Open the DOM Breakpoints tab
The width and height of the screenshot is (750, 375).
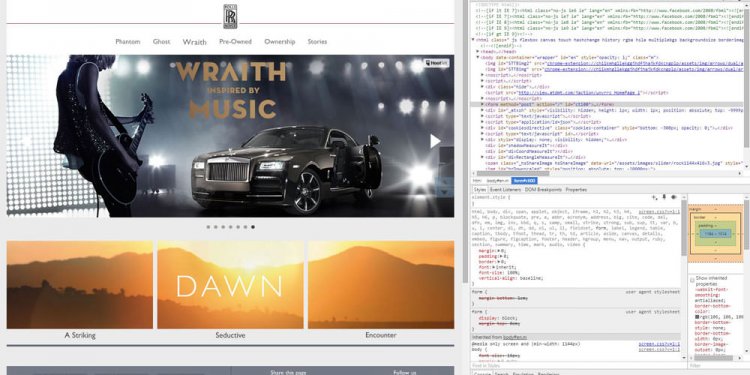tap(543, 190)
